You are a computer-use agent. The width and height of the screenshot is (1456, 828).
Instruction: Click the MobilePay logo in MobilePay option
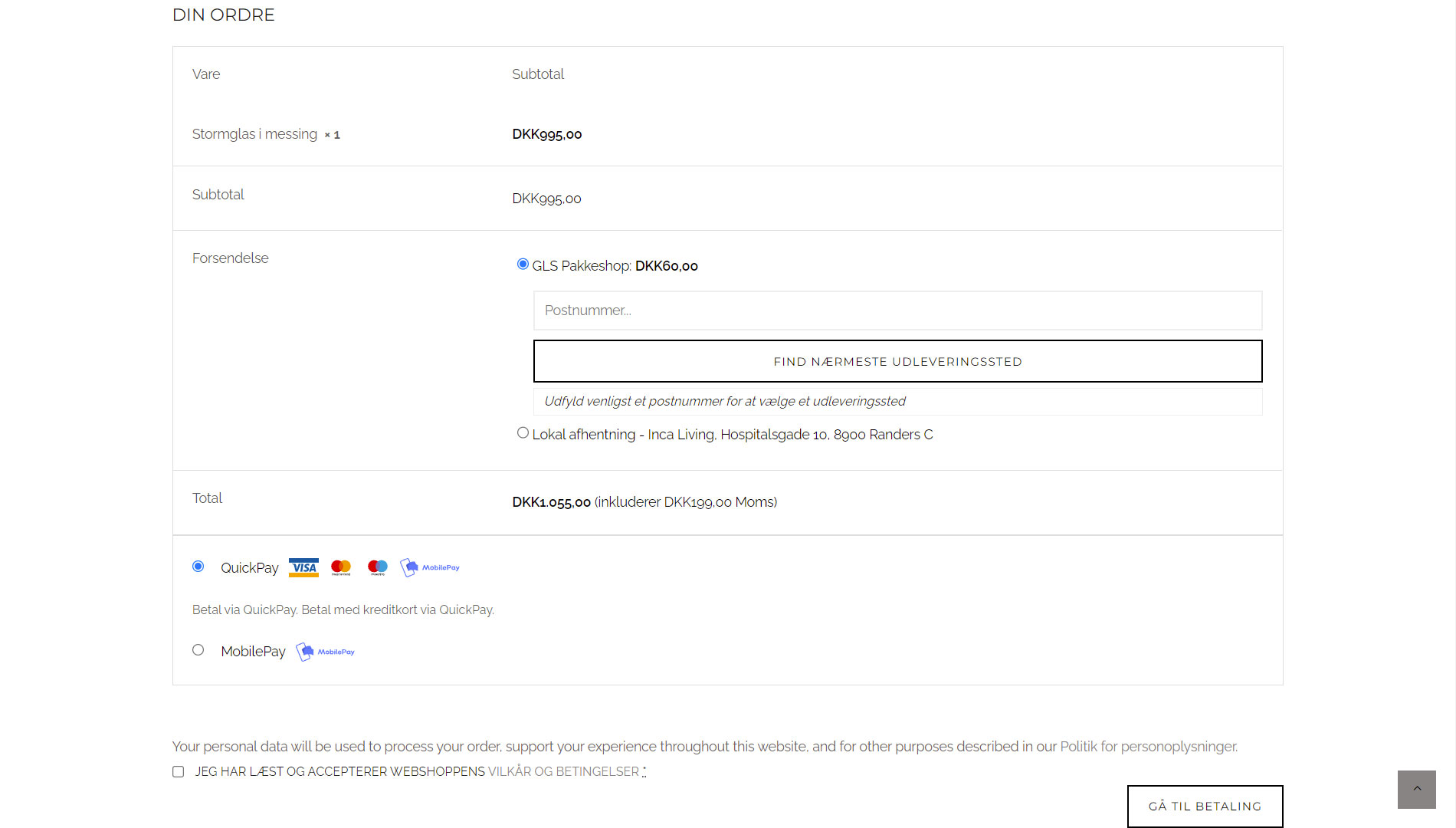[x=326, y=652]
